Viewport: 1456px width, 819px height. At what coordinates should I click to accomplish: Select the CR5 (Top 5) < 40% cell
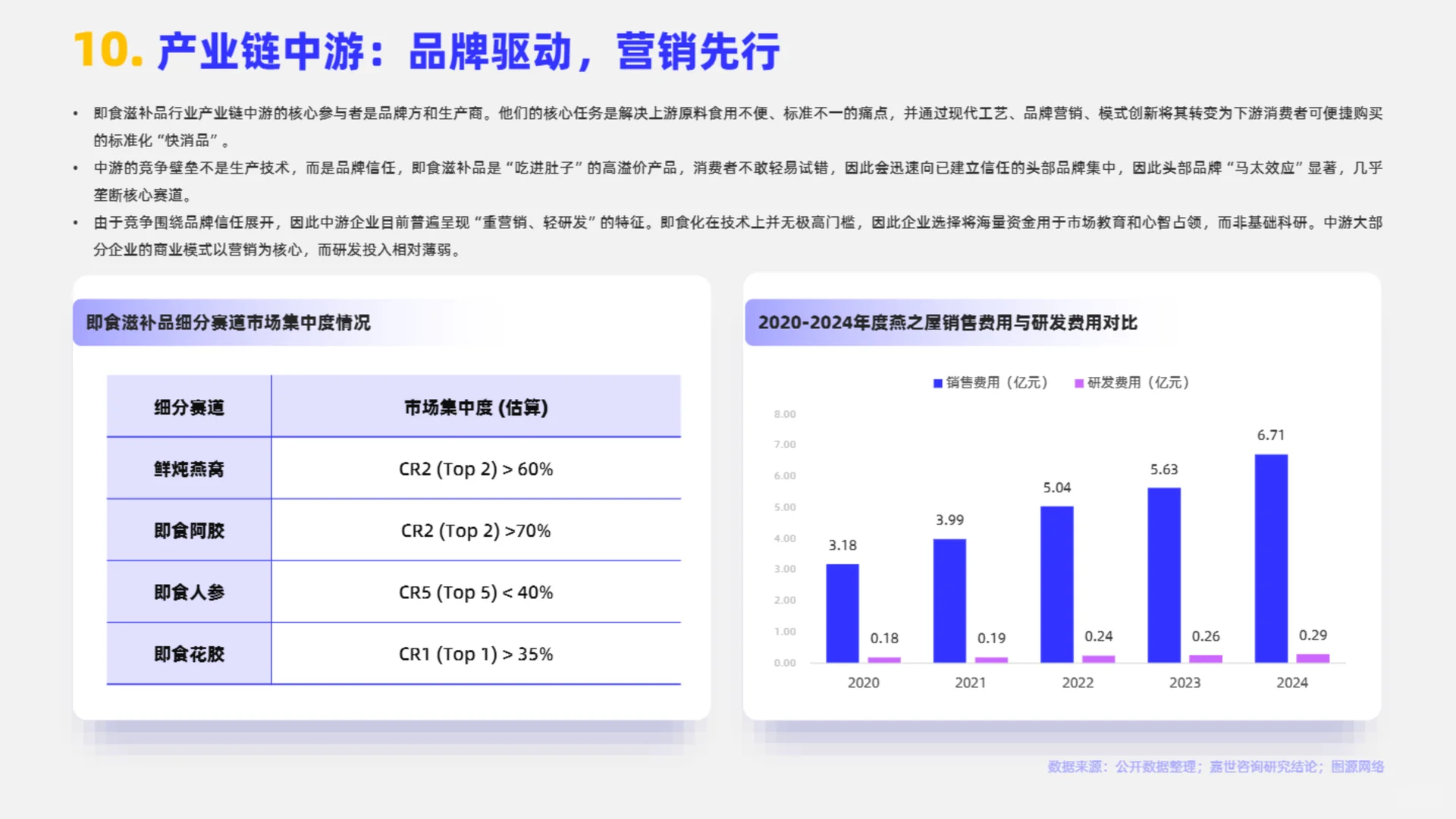(476, 592)
